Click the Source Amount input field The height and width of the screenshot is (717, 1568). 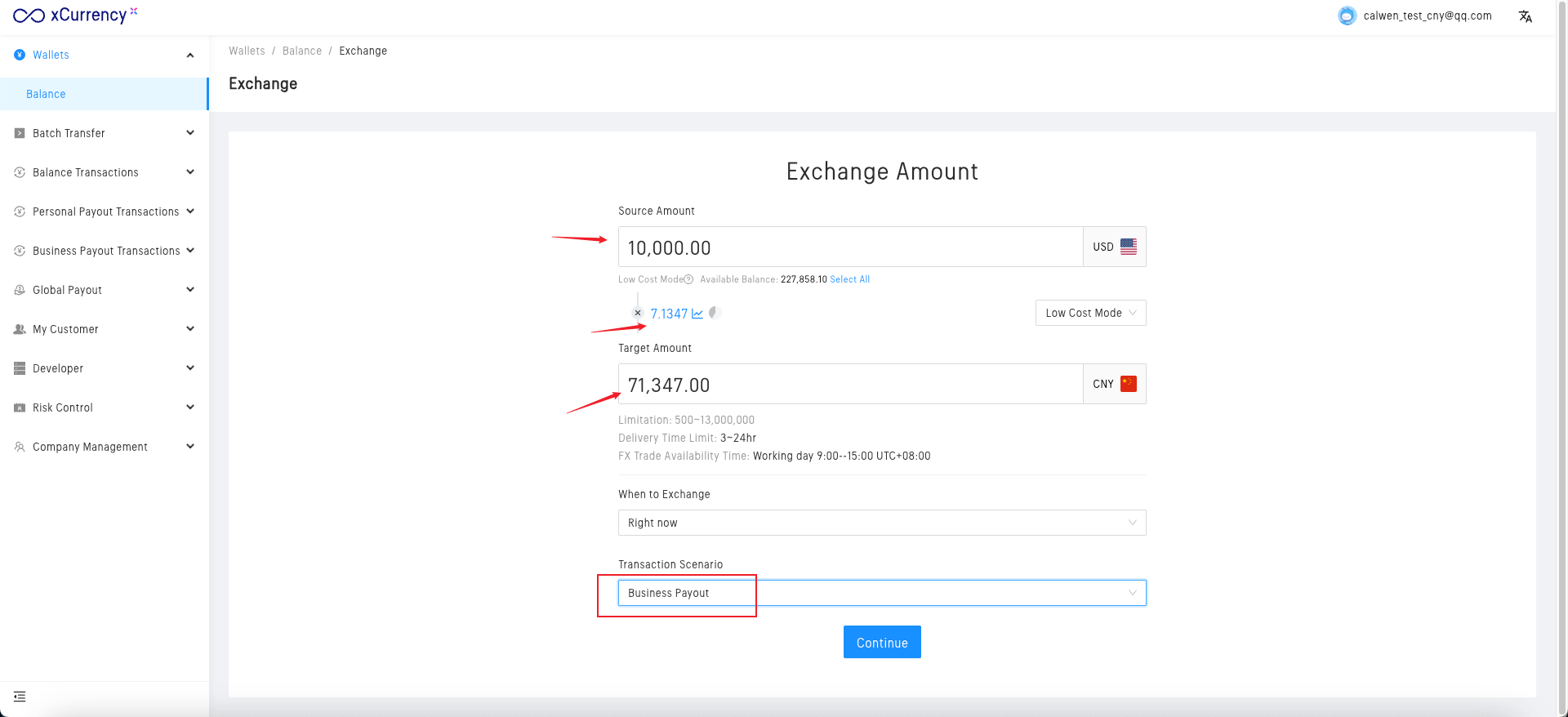point(849,247)
